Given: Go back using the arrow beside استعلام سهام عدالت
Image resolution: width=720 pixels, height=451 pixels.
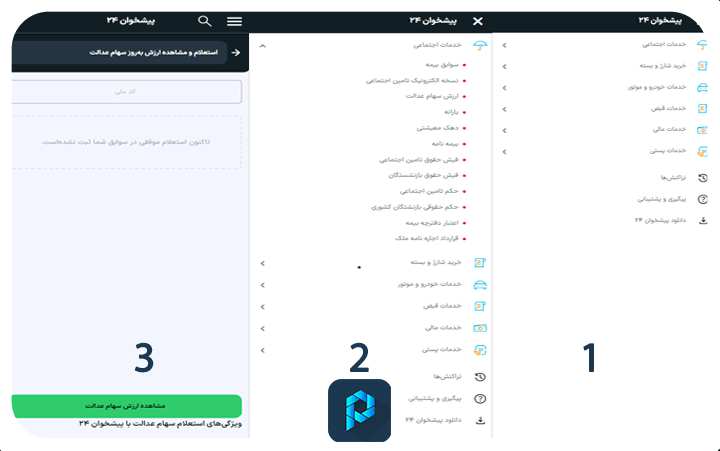Looking at the screenshot, I should [236, 52].
